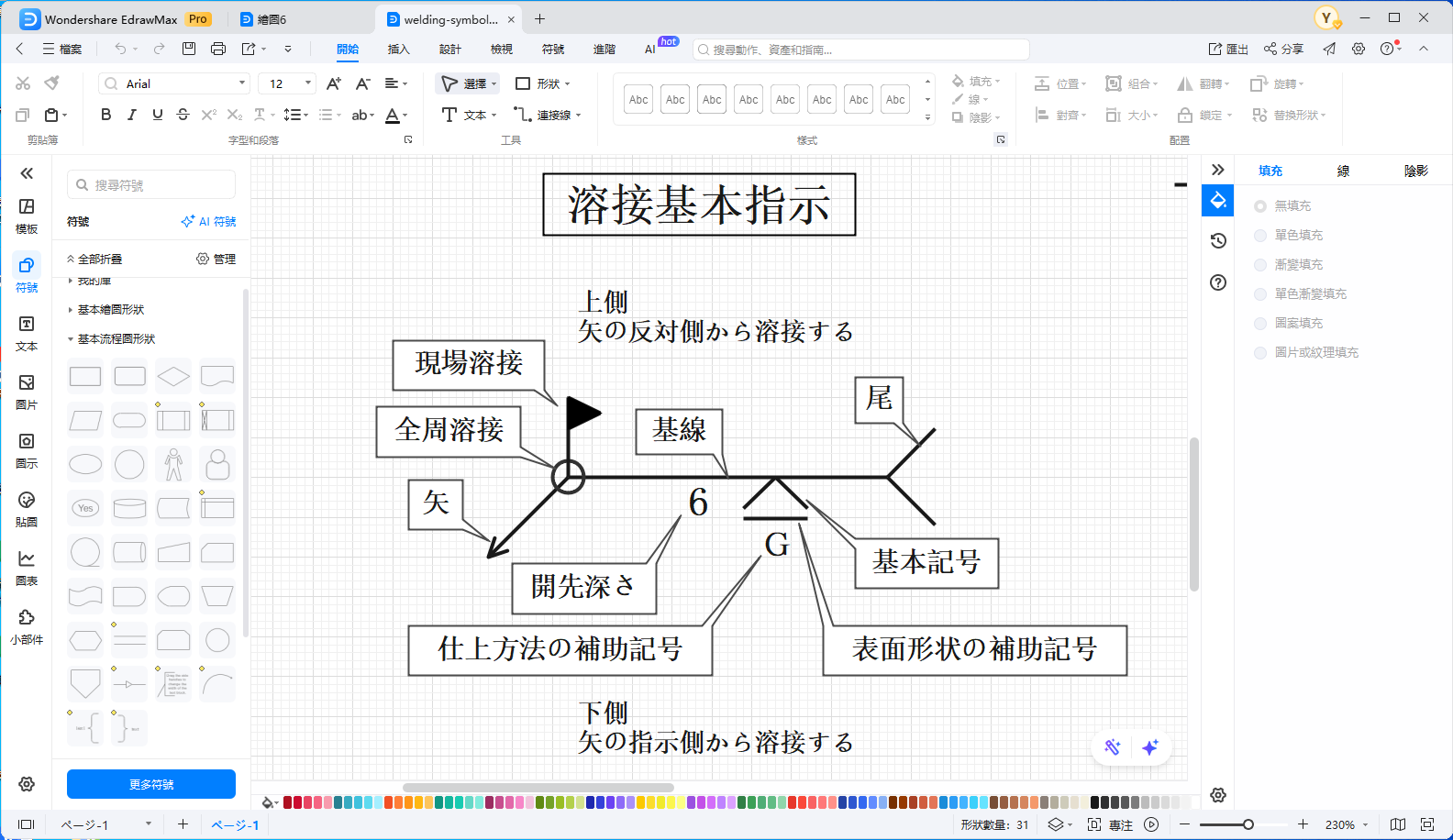This screenshot has height=840, width=1453.
Task: Click the AI Symbols link
Action: [x=209, y=222]
